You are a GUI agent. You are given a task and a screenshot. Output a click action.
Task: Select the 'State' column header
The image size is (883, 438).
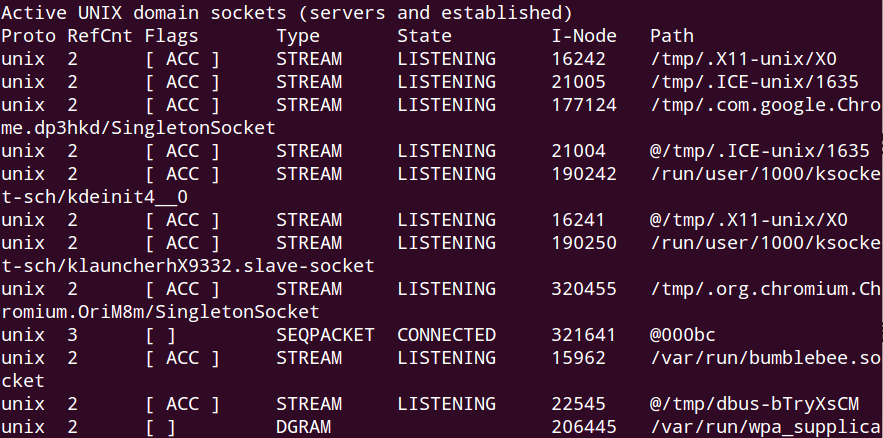coord(424,36)
